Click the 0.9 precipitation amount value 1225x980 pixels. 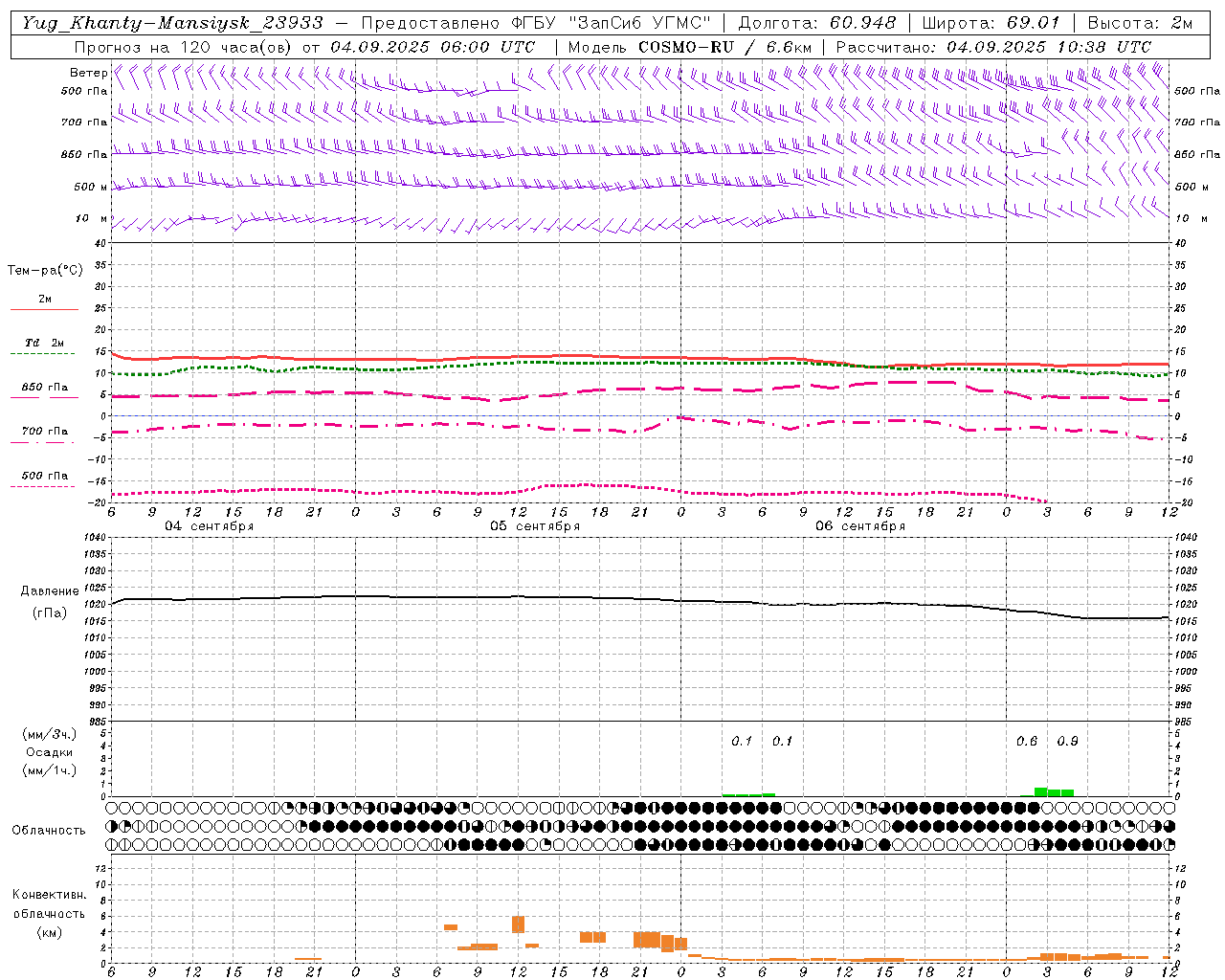1068,742
